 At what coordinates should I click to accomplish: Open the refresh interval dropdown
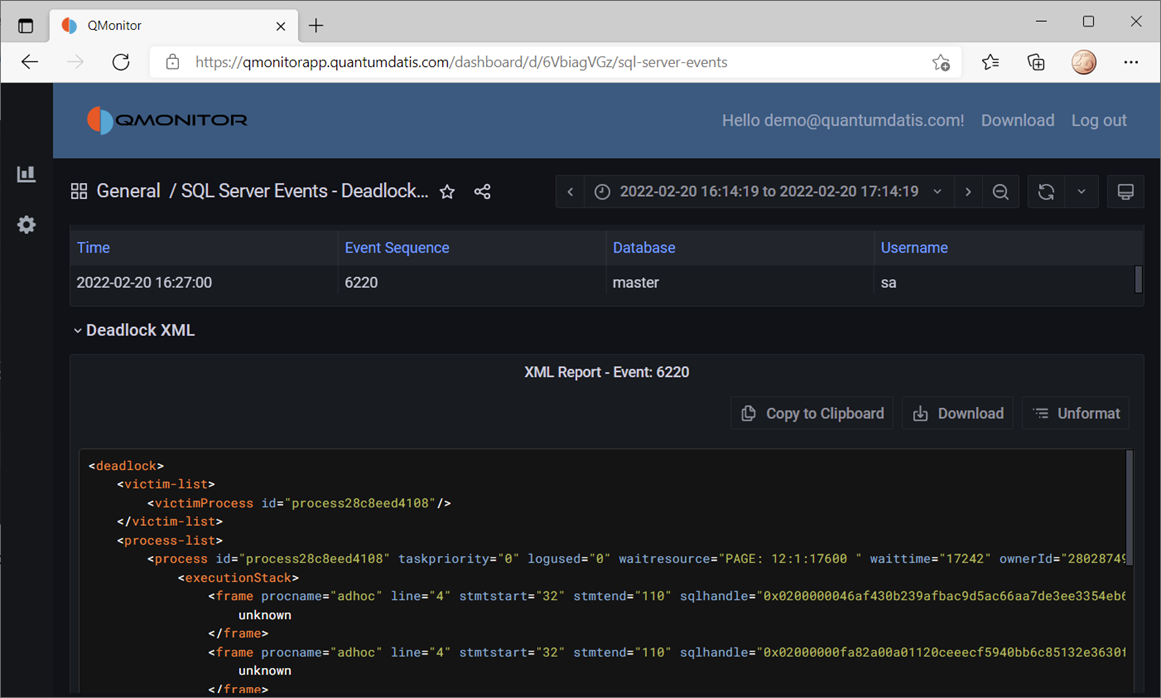click(x=1081, y=192)
